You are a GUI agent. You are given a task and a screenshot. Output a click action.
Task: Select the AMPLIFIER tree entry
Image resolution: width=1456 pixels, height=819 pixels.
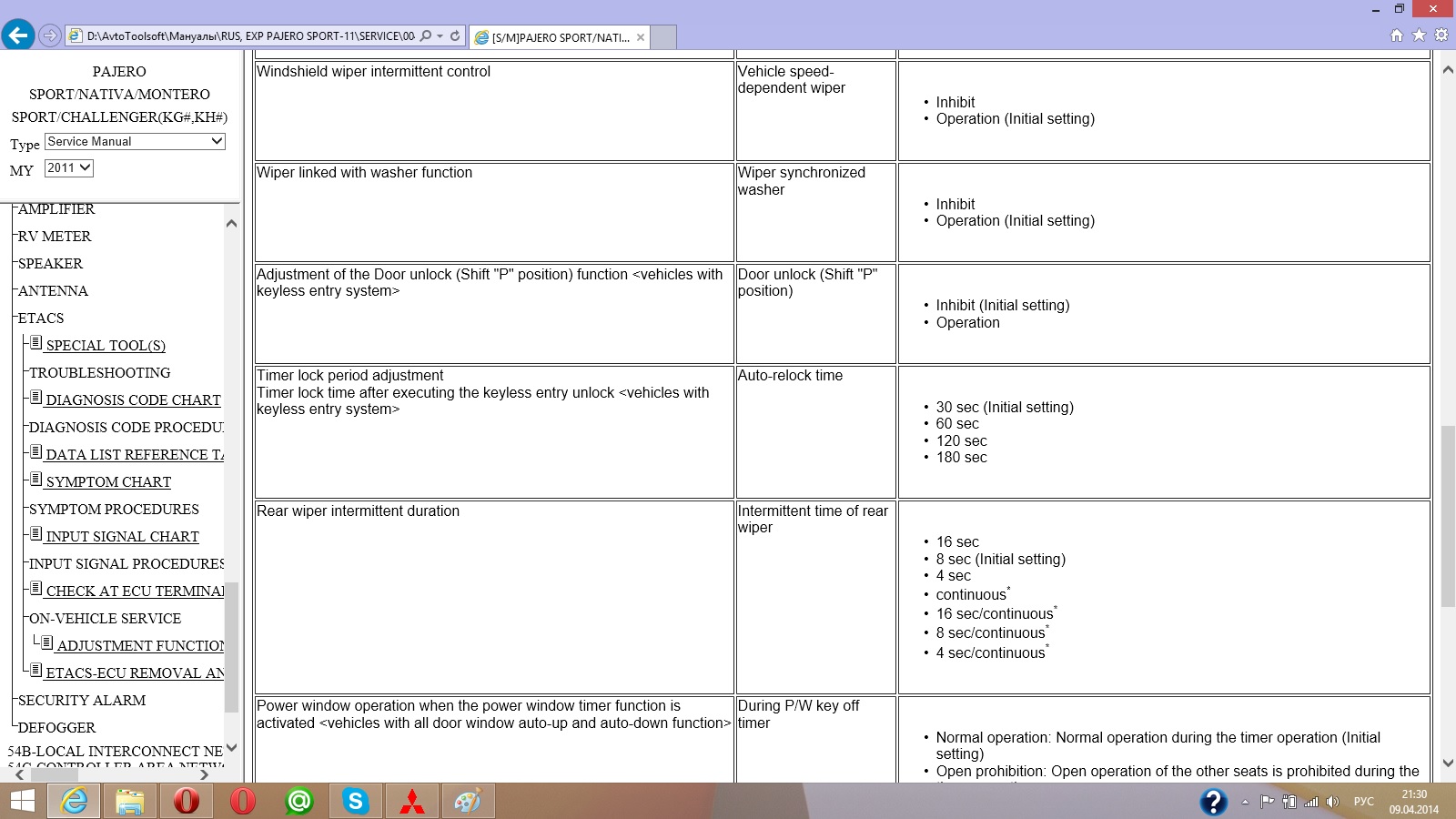click(x=56, y=209)
